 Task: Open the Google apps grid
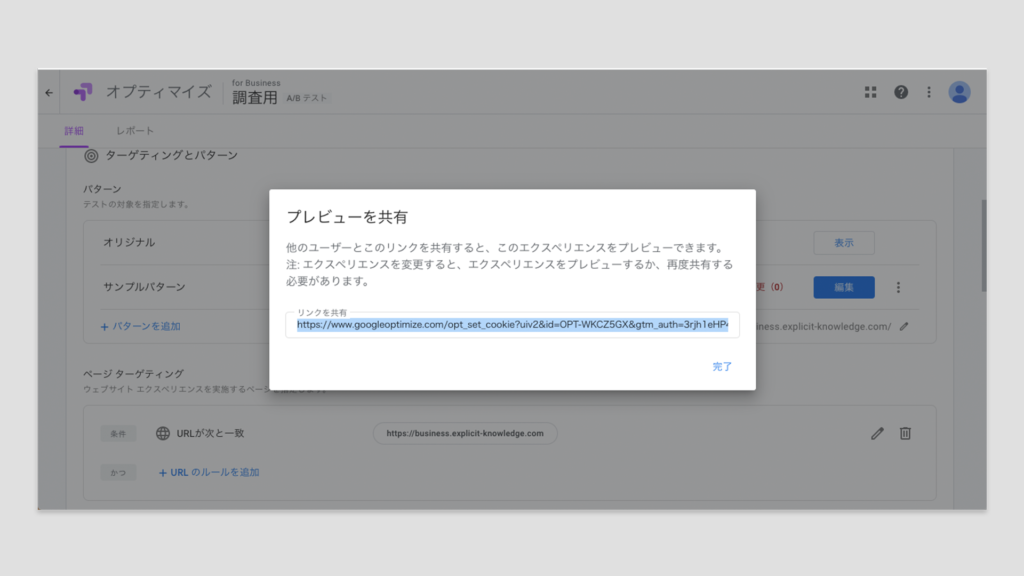[x=870, y=92]
